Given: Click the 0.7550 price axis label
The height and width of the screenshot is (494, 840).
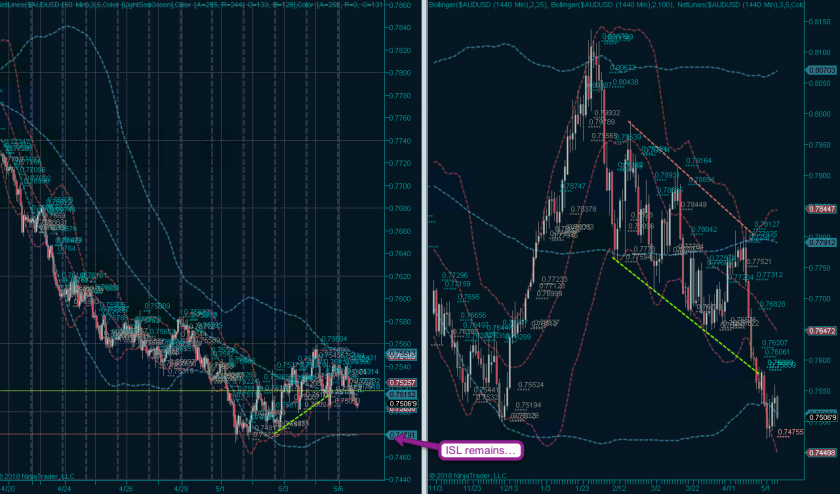Looking at the screenshot, I should click(820, 391).
